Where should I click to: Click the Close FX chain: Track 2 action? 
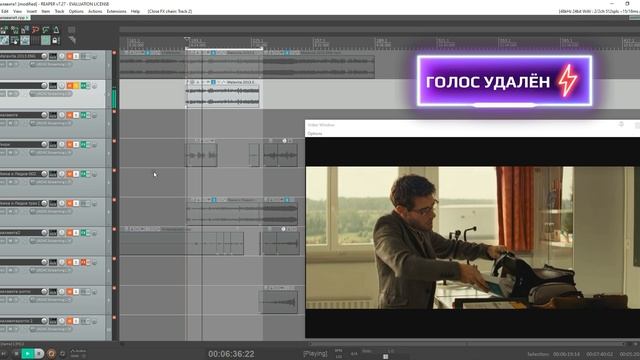pyautogui.click(x=170, y=11)
